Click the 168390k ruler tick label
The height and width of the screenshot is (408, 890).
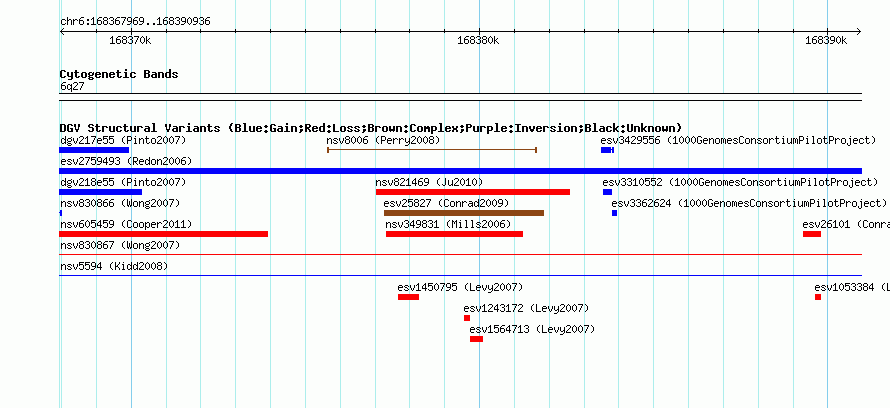pos(826,40)
